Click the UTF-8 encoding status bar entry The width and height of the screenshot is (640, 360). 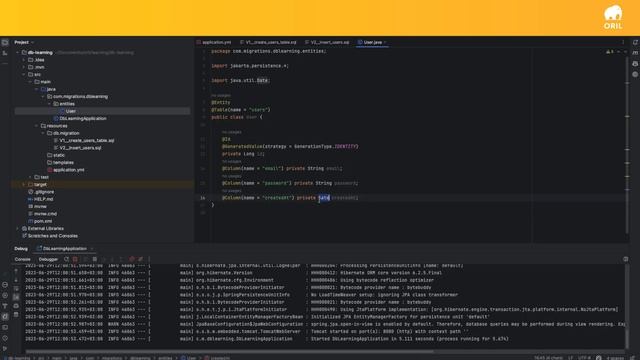pos(584,358)
